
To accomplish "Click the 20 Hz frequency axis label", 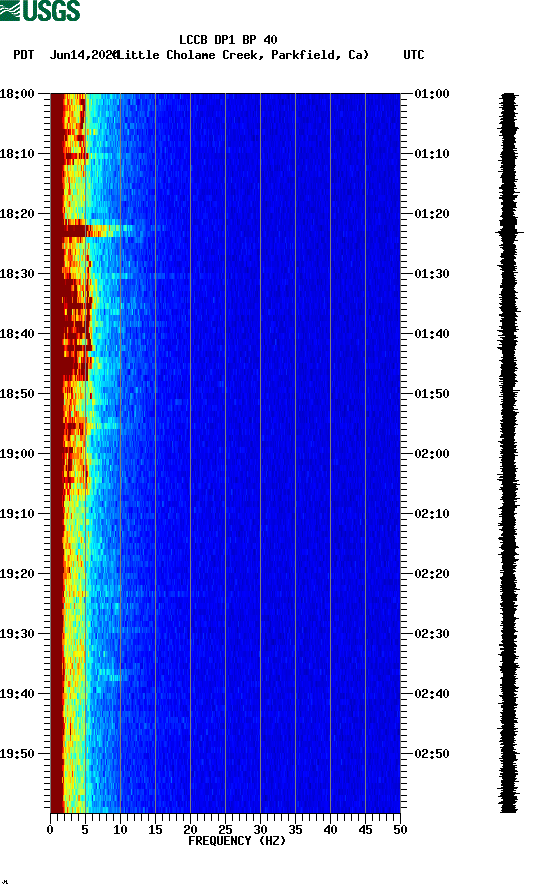I will [x=190, y=830].
